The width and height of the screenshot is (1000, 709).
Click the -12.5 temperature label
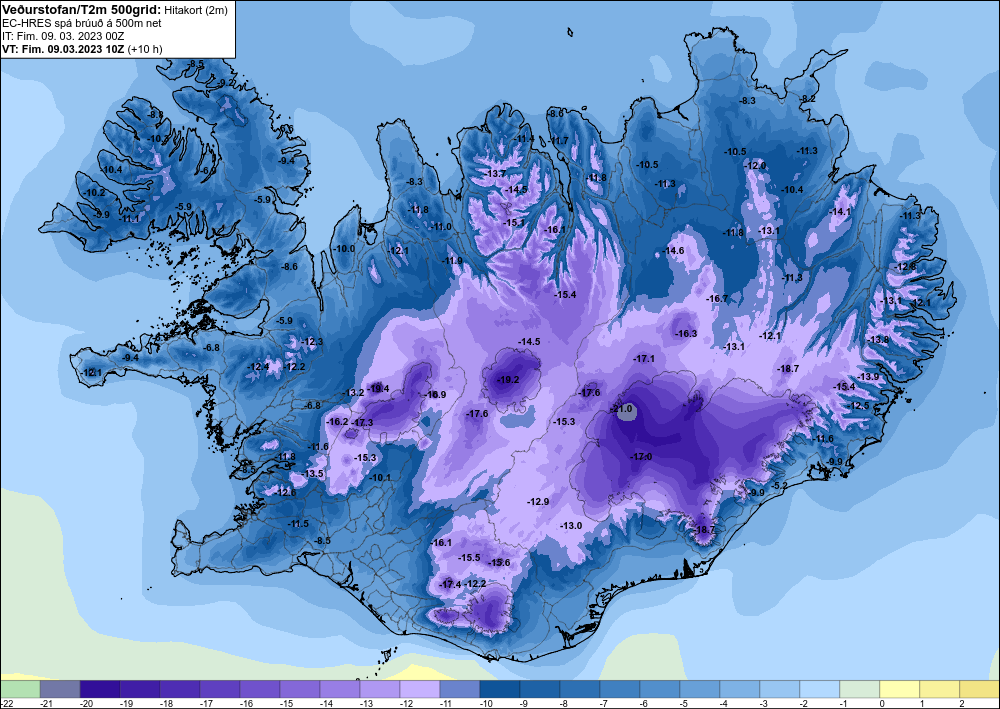pos(858,406)
